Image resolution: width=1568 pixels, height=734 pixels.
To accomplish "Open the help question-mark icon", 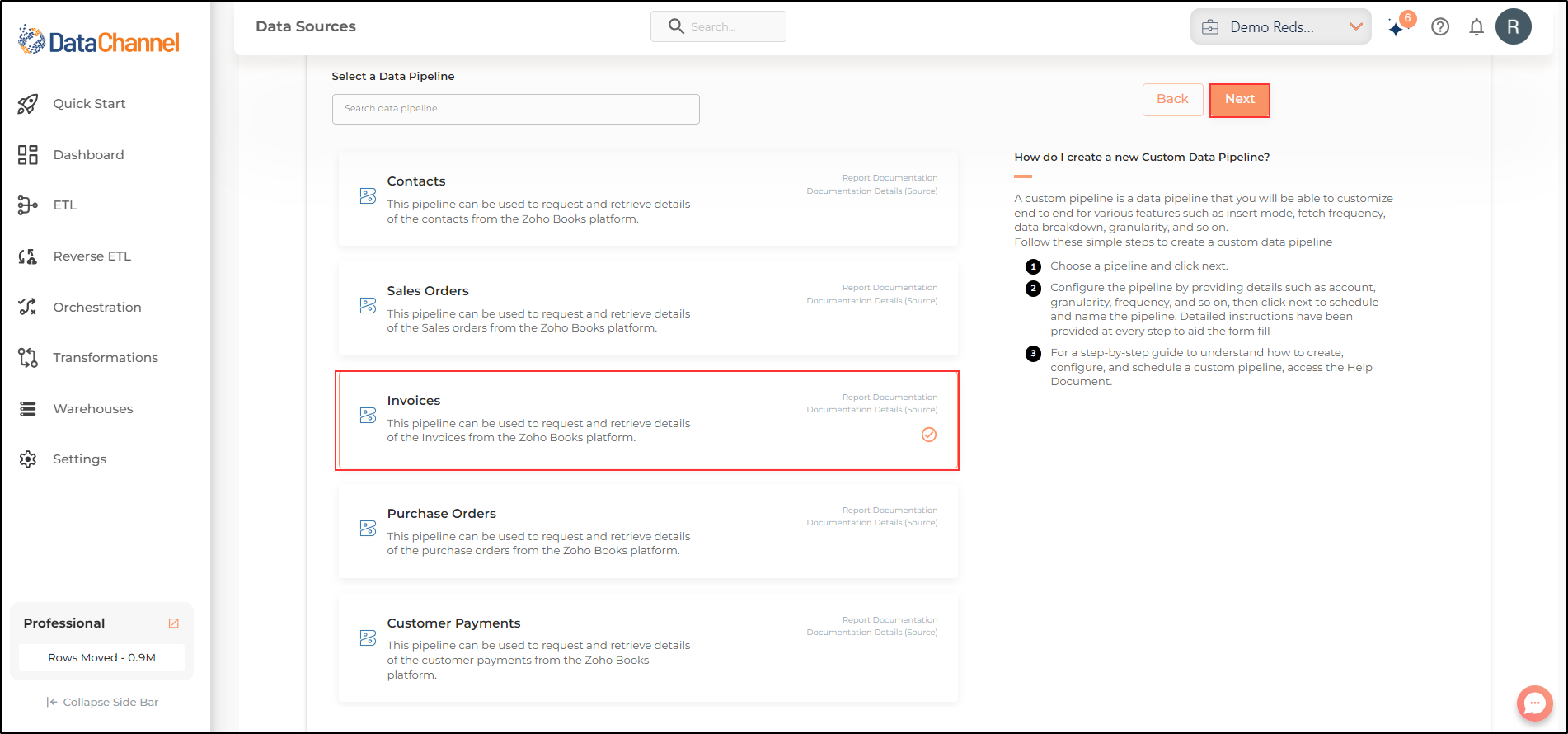I will [1440, 27].
